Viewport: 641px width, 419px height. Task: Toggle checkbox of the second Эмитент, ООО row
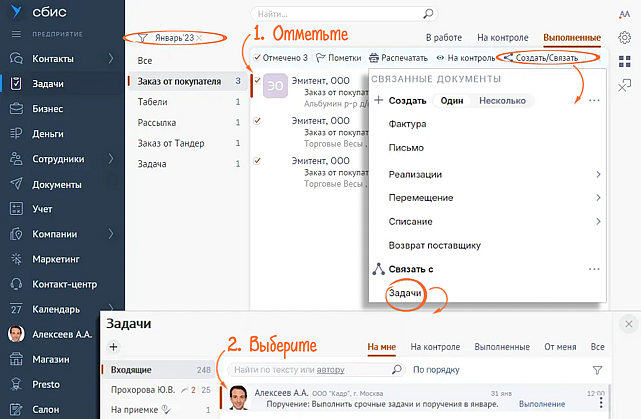257,120
